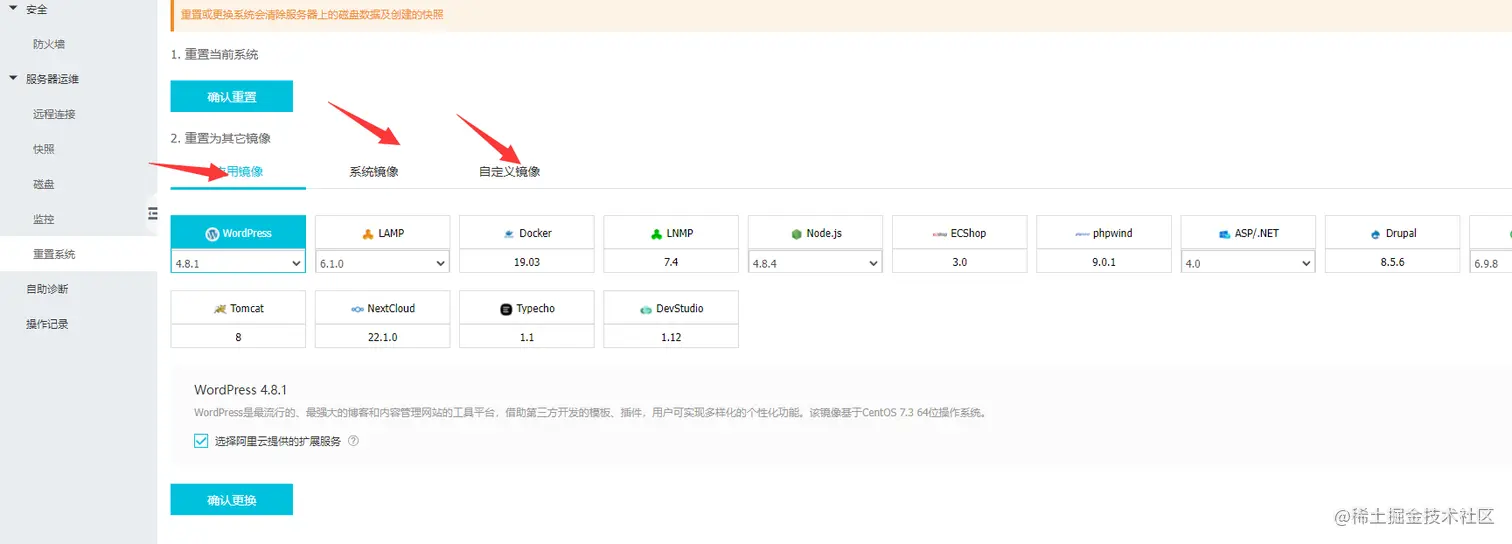This screenshot has width=1512, height=544.
Task: Click the Drupal drop icon
Action: tap(1376, 234)
